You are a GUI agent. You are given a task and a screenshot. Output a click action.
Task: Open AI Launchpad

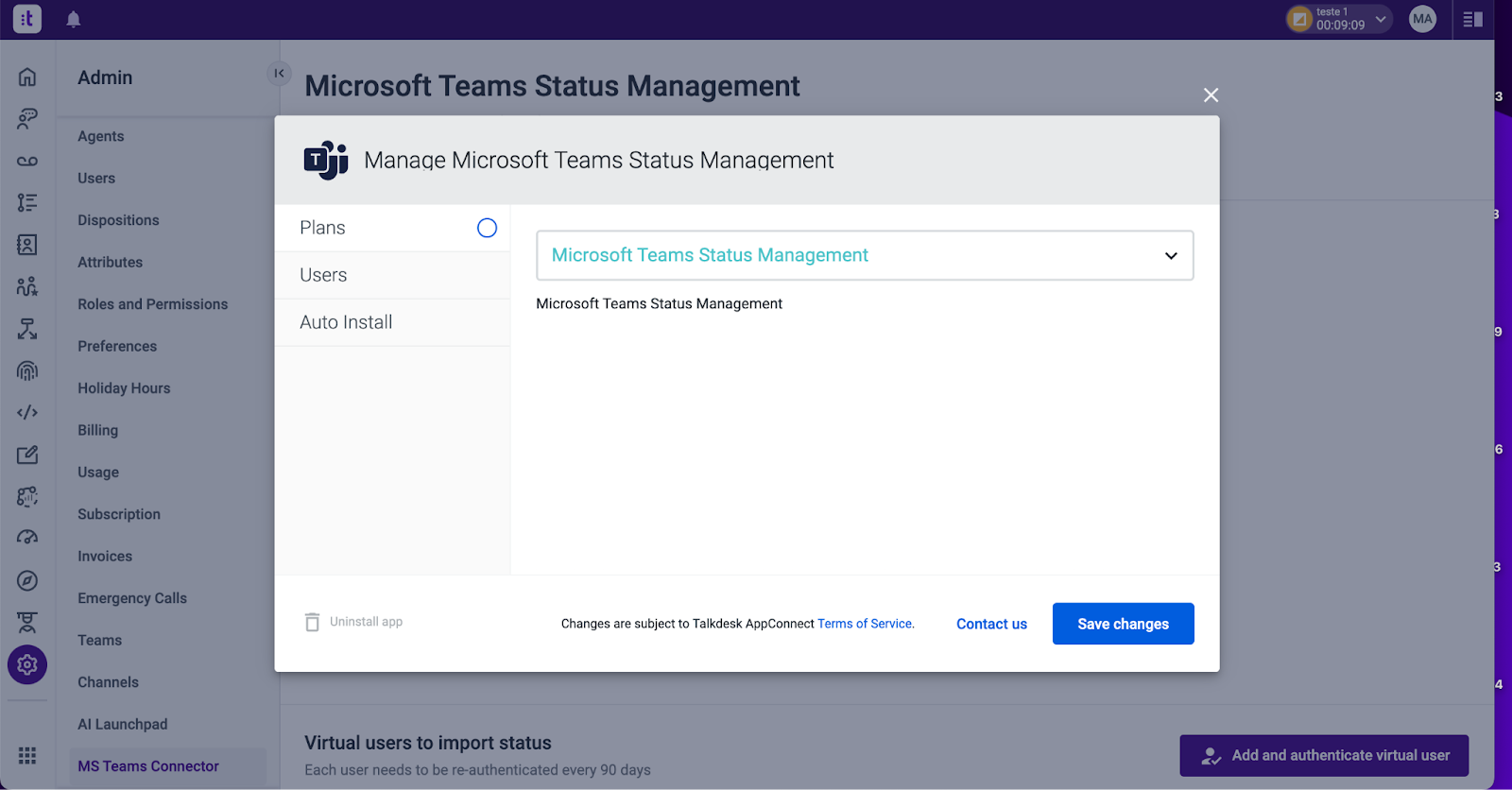123,724
